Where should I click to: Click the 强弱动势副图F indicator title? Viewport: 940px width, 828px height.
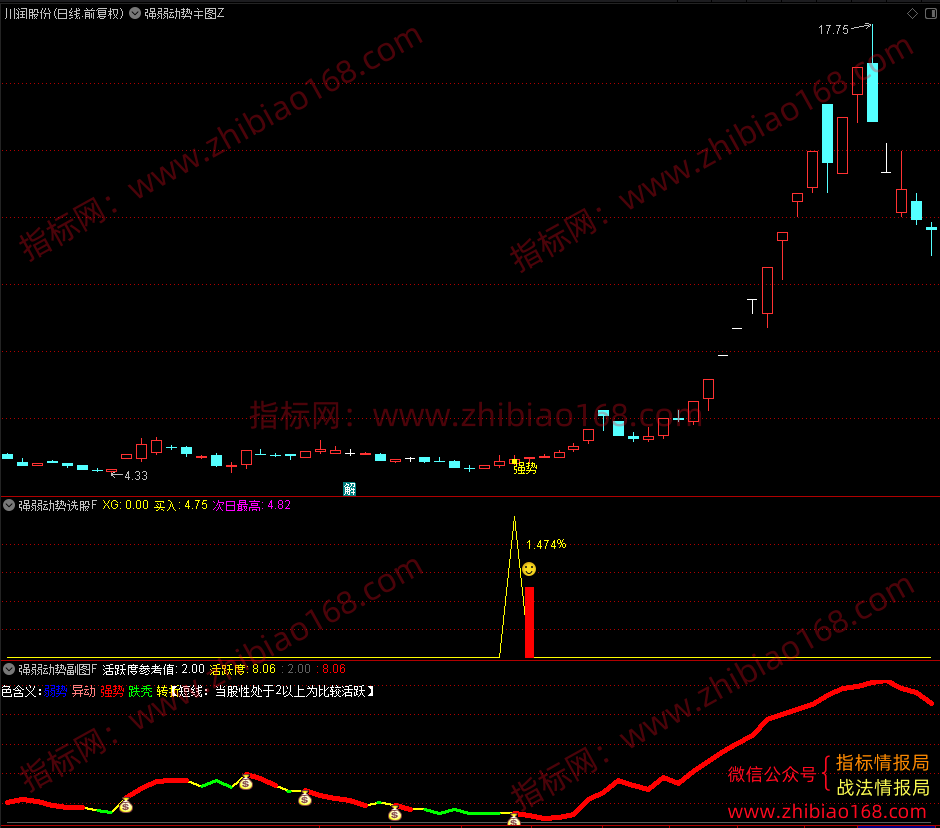[x=58, y=669]
